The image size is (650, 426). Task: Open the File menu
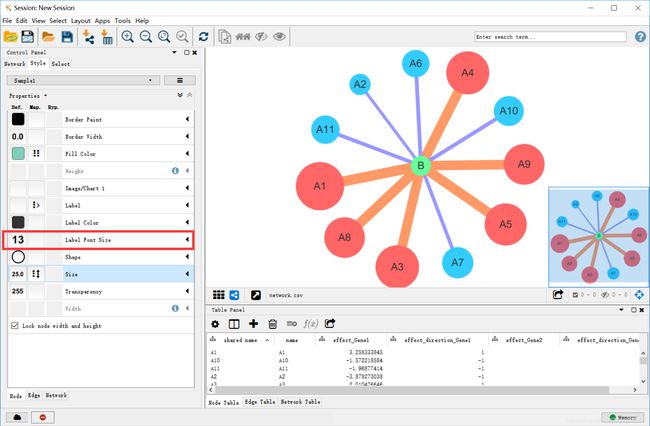click(7, 21)
